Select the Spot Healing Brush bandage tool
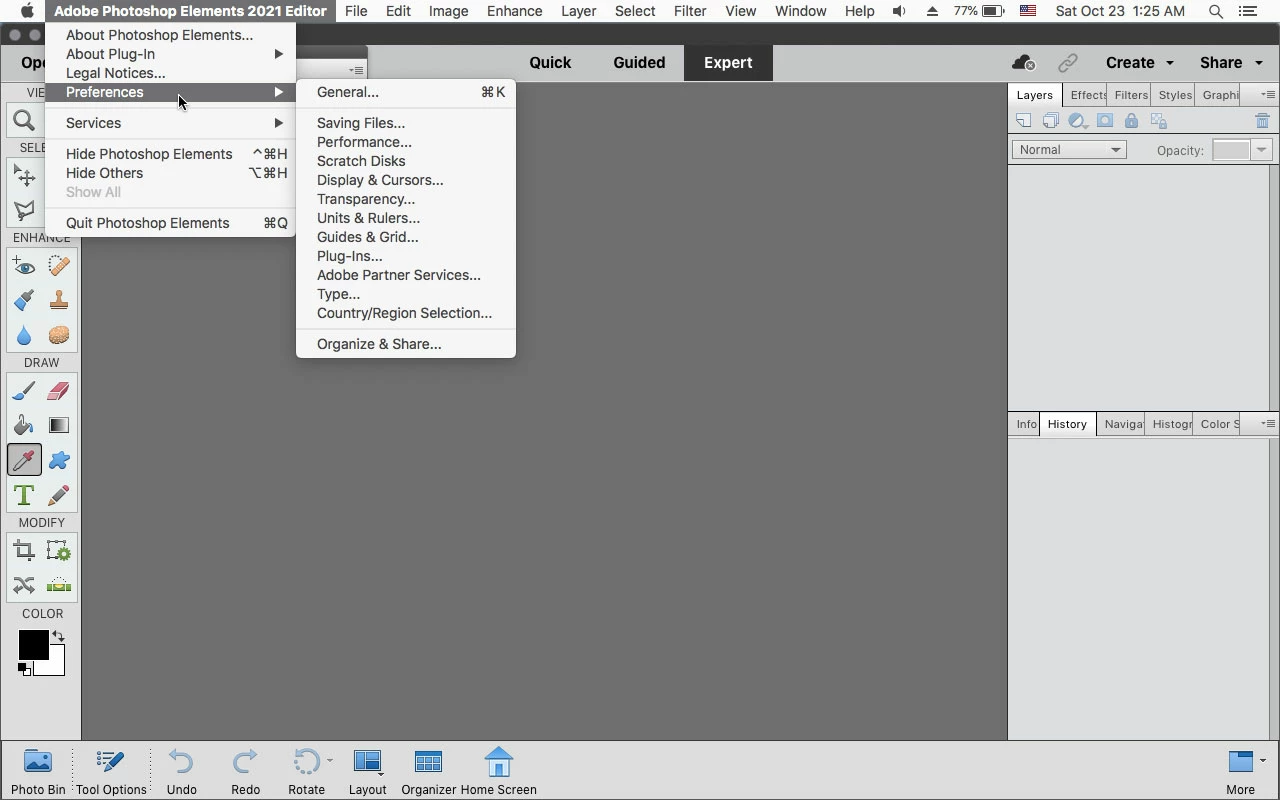Screen dimensions: 1280x800 (x=59, y=266)
